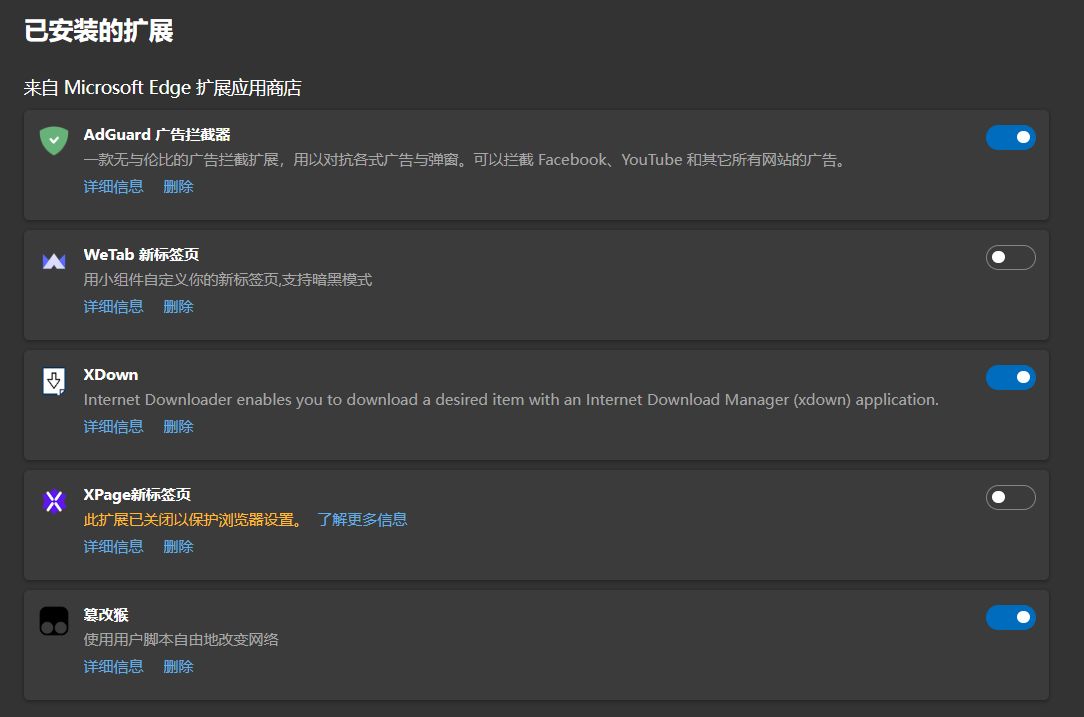The image size is (1084, 717).
Task: Click the 篡改猴 Tampermonkey icon
Action: pos(54,621)
